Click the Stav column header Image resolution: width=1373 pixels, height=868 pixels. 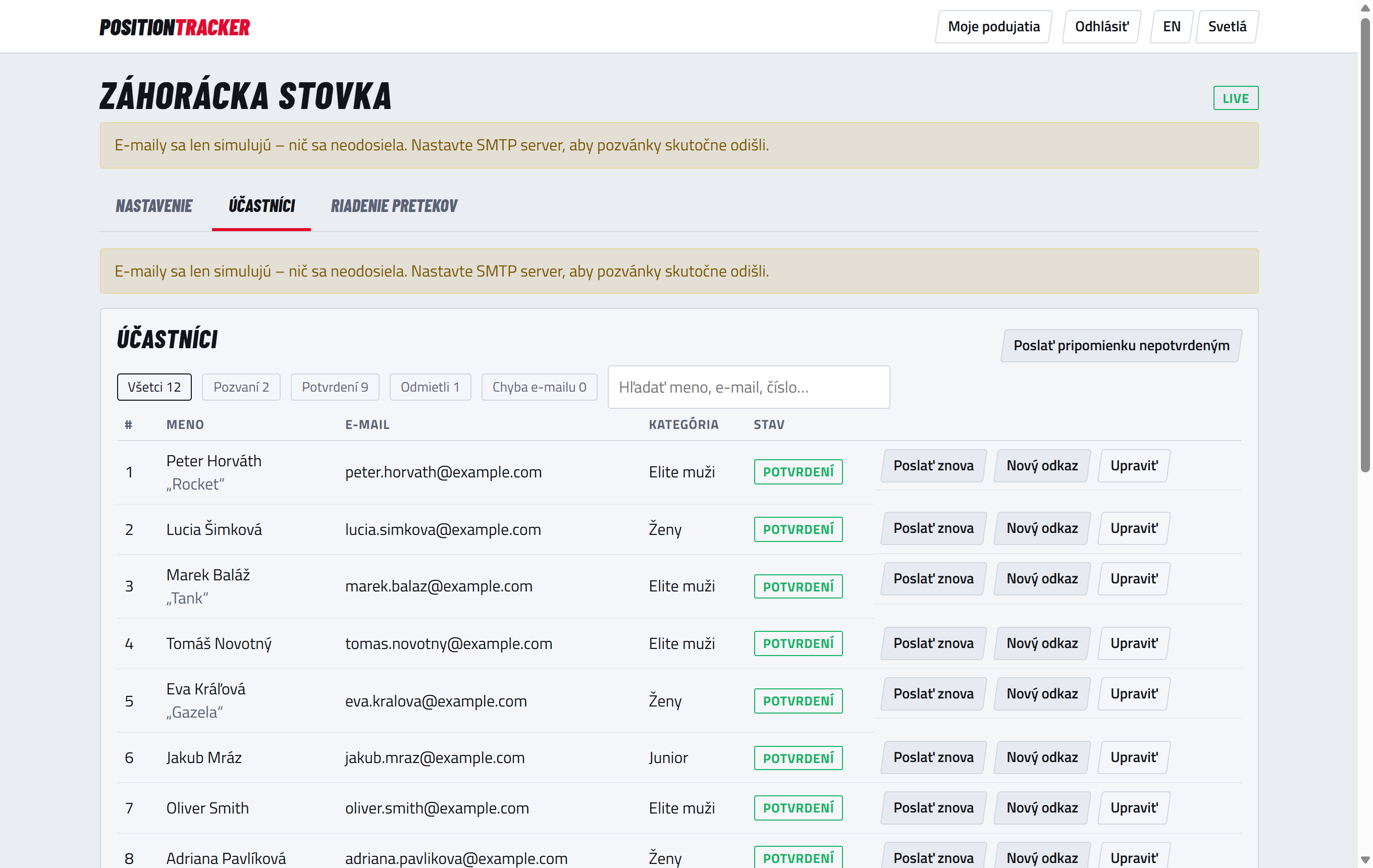pos(769,424)
